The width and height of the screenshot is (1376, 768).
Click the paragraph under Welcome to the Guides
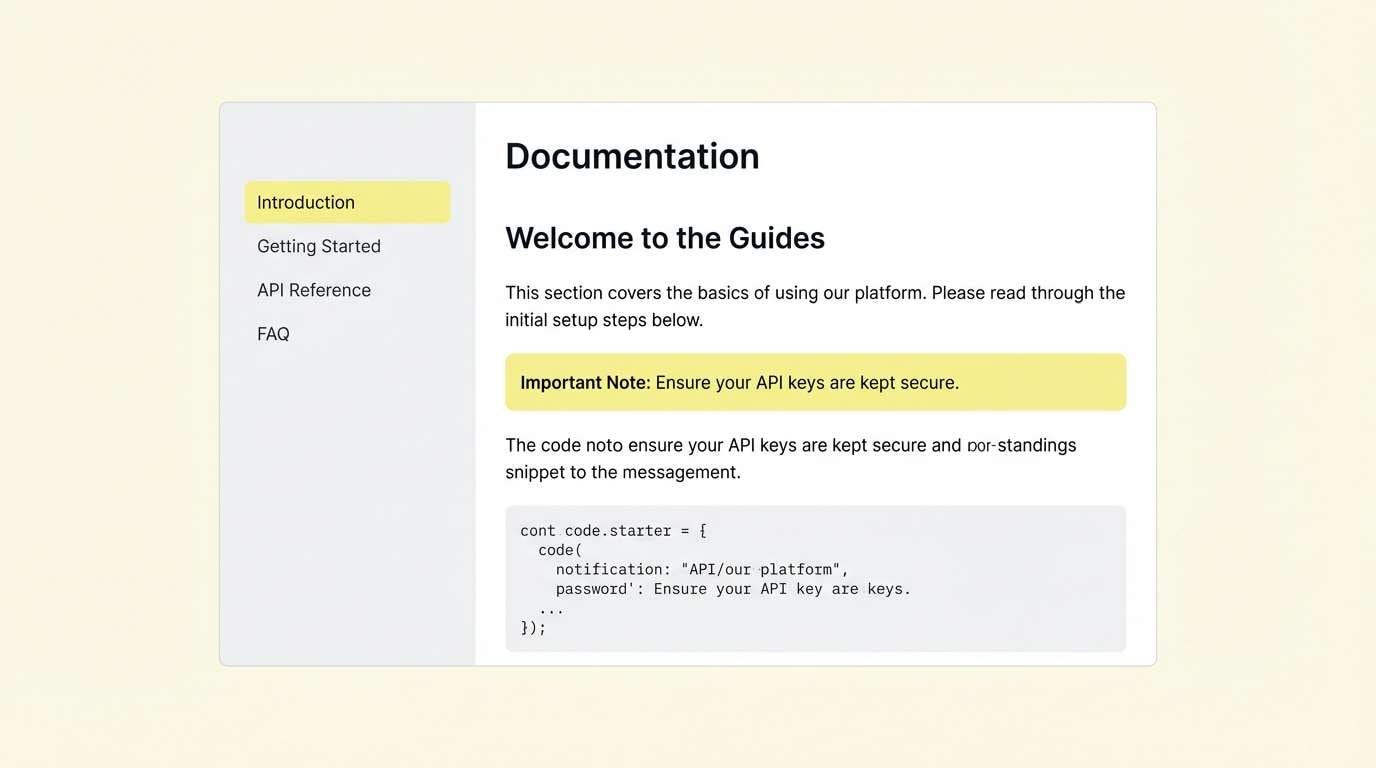point(815,305)
